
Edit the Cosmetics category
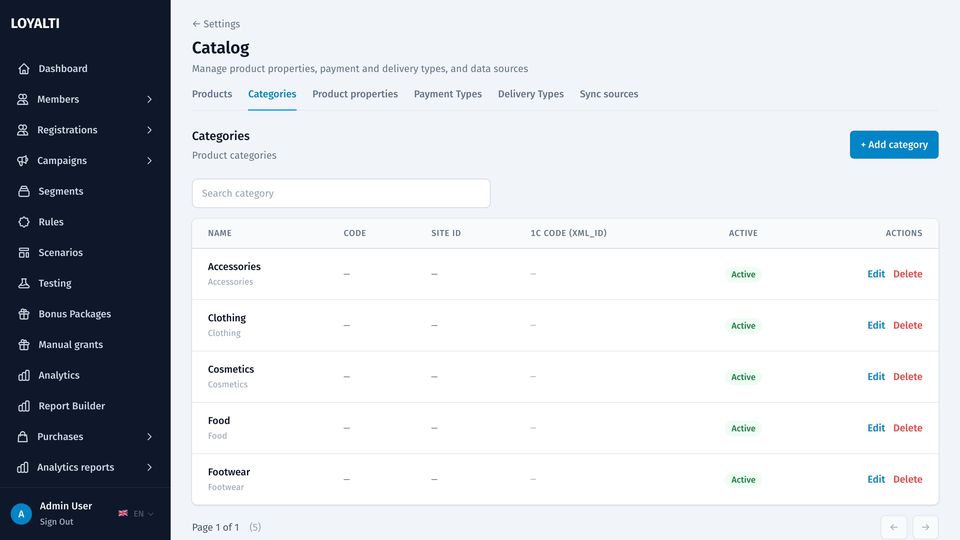[876, 377]
